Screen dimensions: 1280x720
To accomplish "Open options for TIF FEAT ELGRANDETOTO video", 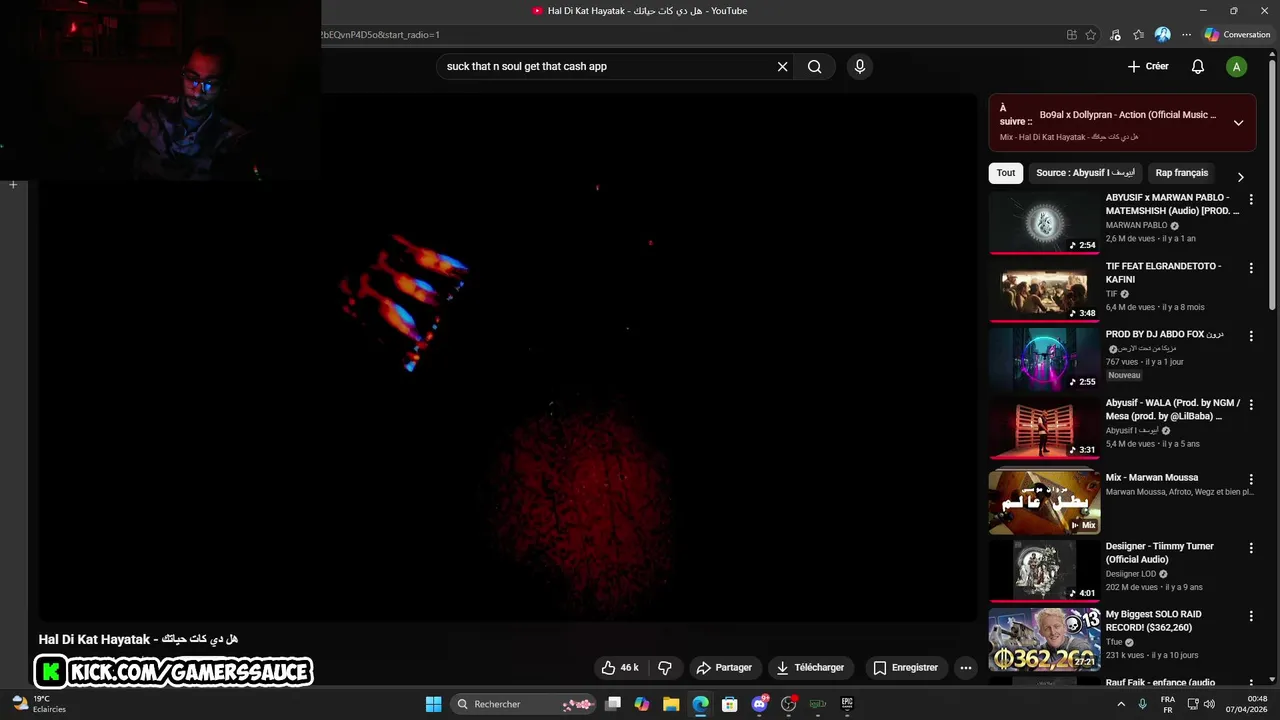I will click(1250, 268).
